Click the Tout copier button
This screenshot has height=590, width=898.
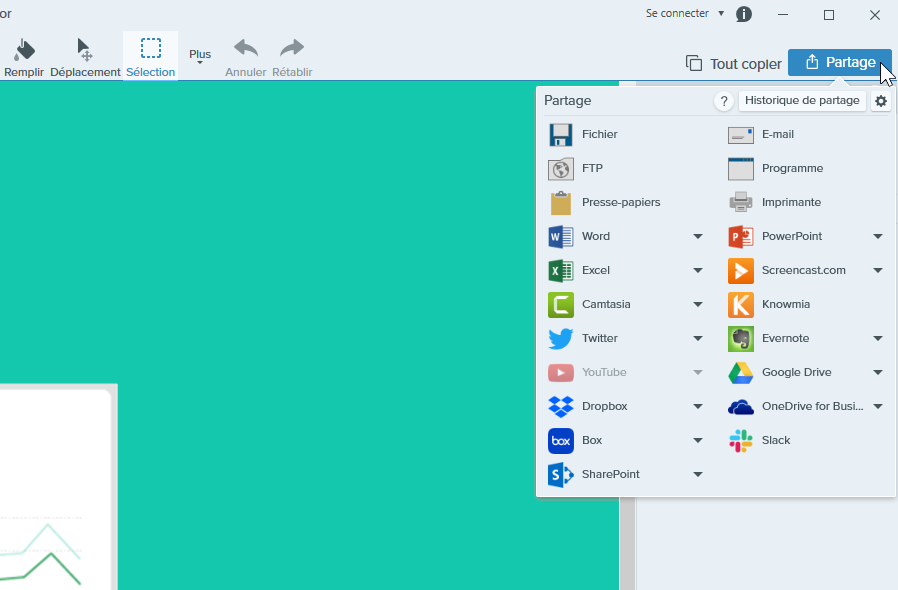pyautogui.click(x=734, y=64)
